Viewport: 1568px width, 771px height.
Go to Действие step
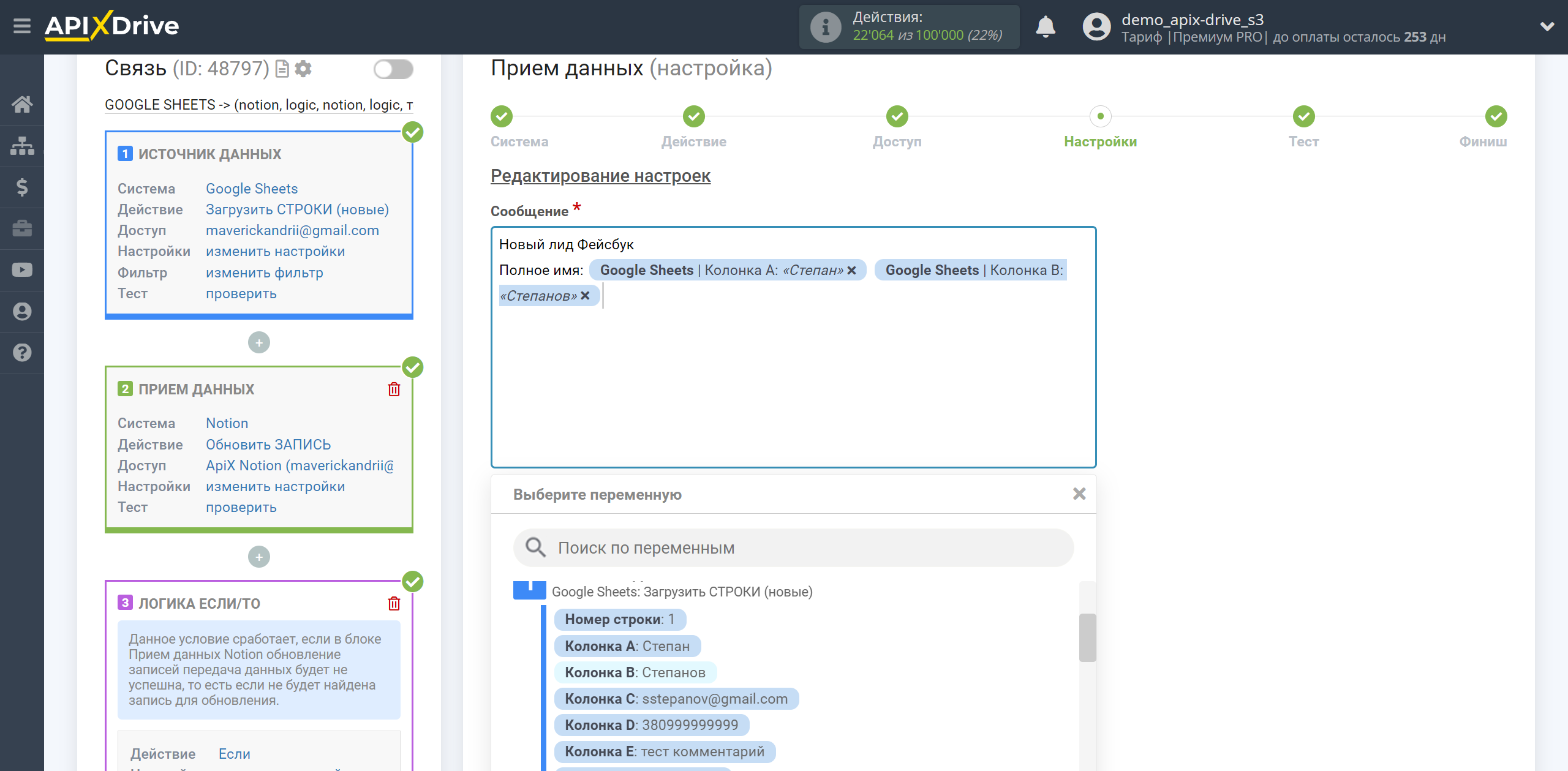coord(694,116)
